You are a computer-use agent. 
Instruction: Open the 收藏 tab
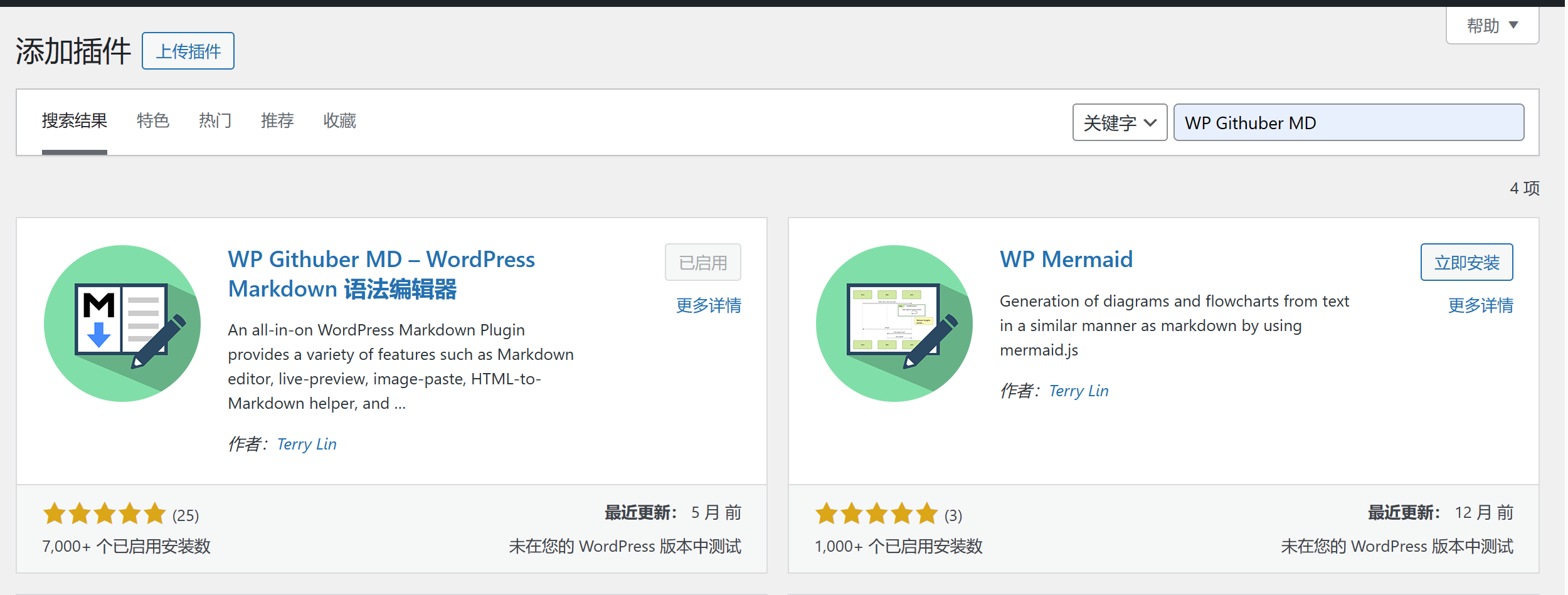(x=339, y=120)
